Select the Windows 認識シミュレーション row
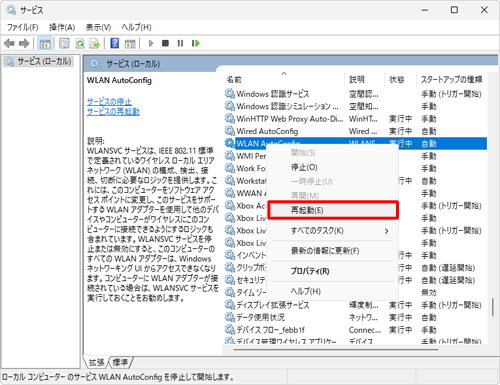 (355, 106)
